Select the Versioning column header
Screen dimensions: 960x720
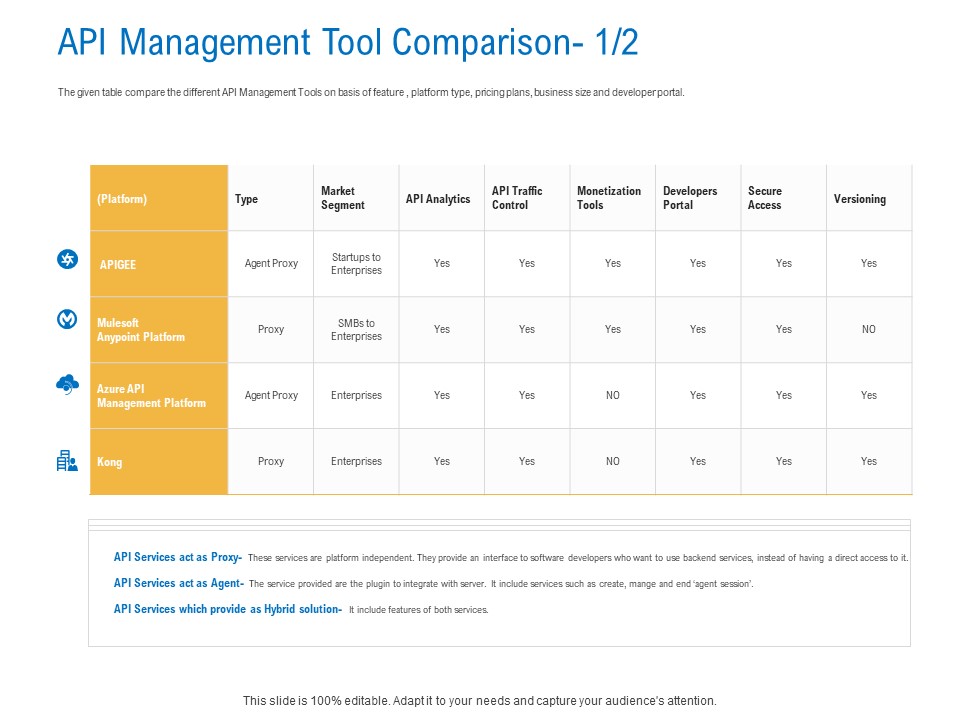click(x=869, y=198)
